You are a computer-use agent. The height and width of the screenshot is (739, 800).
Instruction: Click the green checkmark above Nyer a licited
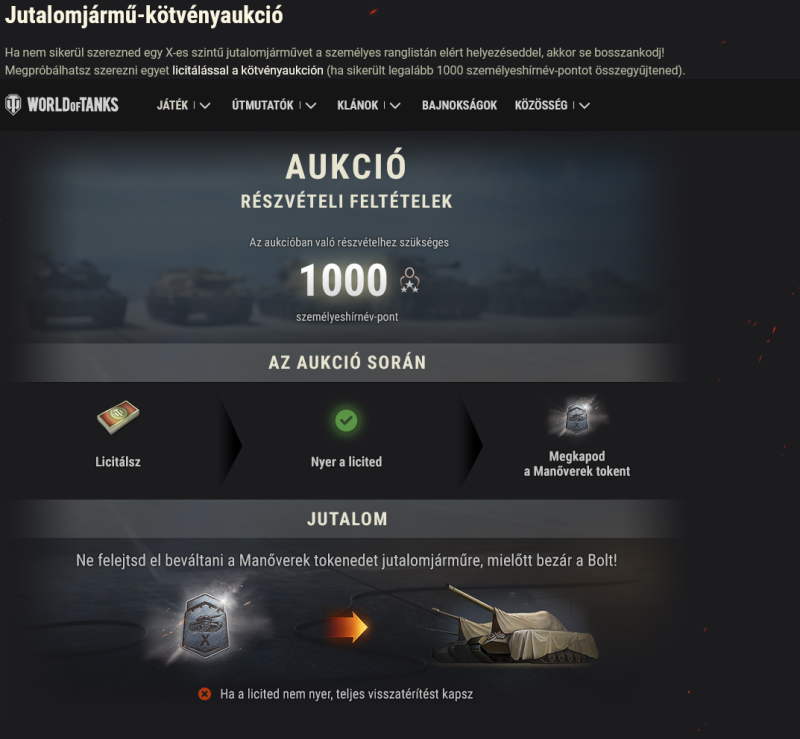(346, 421)
